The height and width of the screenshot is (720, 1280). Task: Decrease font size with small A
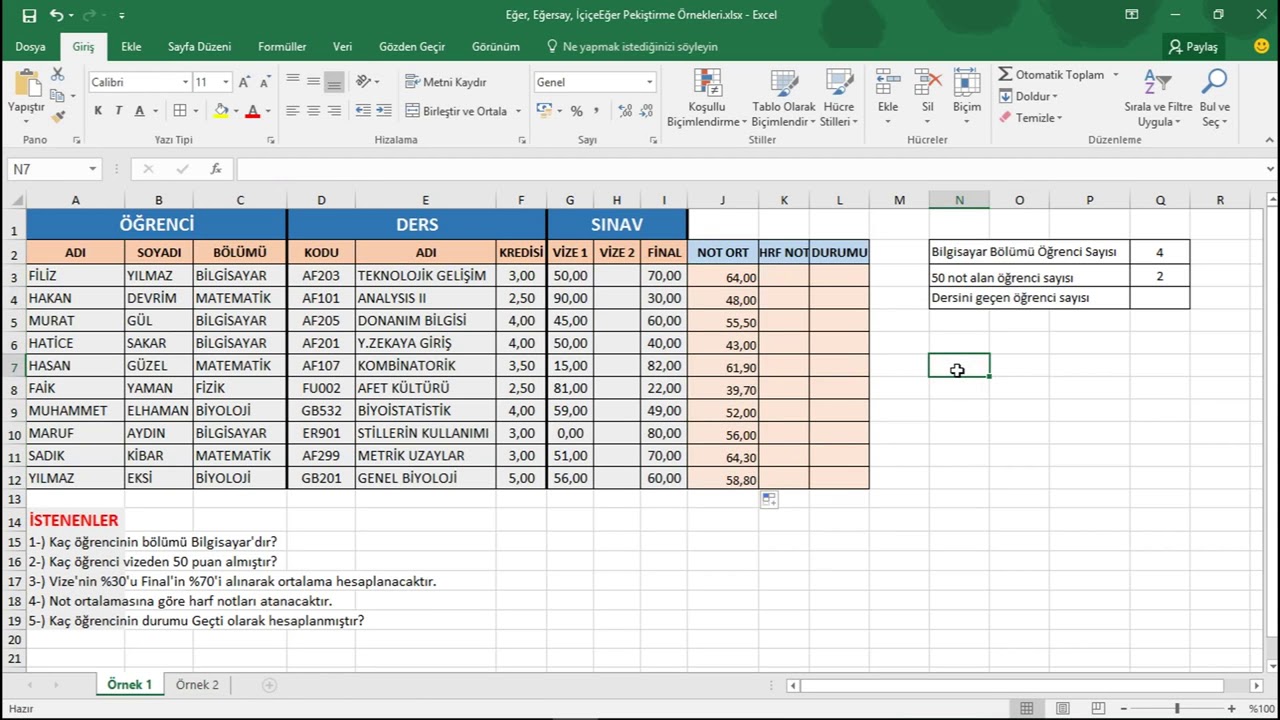(267, 82)
